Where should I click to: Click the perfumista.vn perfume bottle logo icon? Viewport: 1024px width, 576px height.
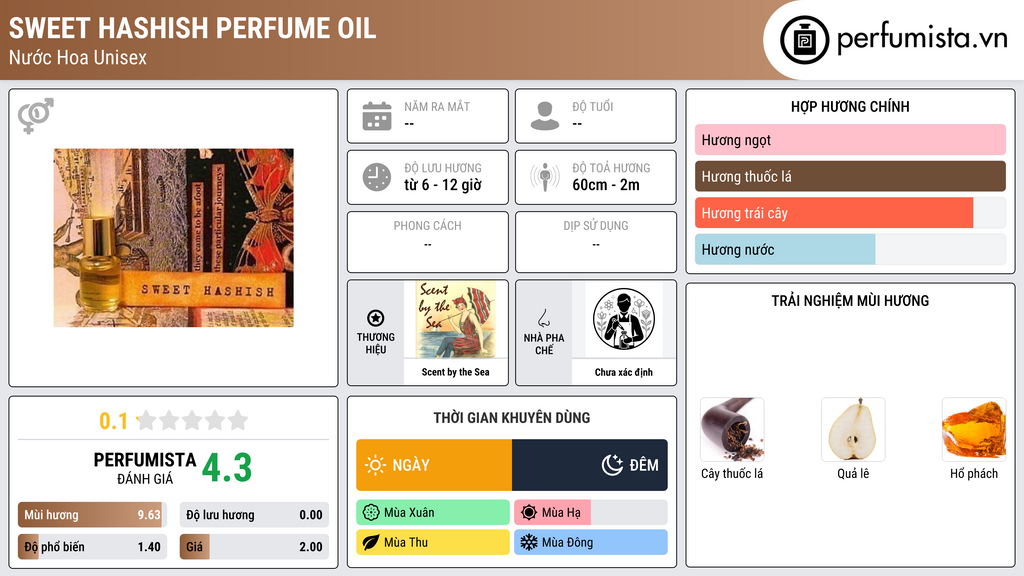[x=804, y=40]
